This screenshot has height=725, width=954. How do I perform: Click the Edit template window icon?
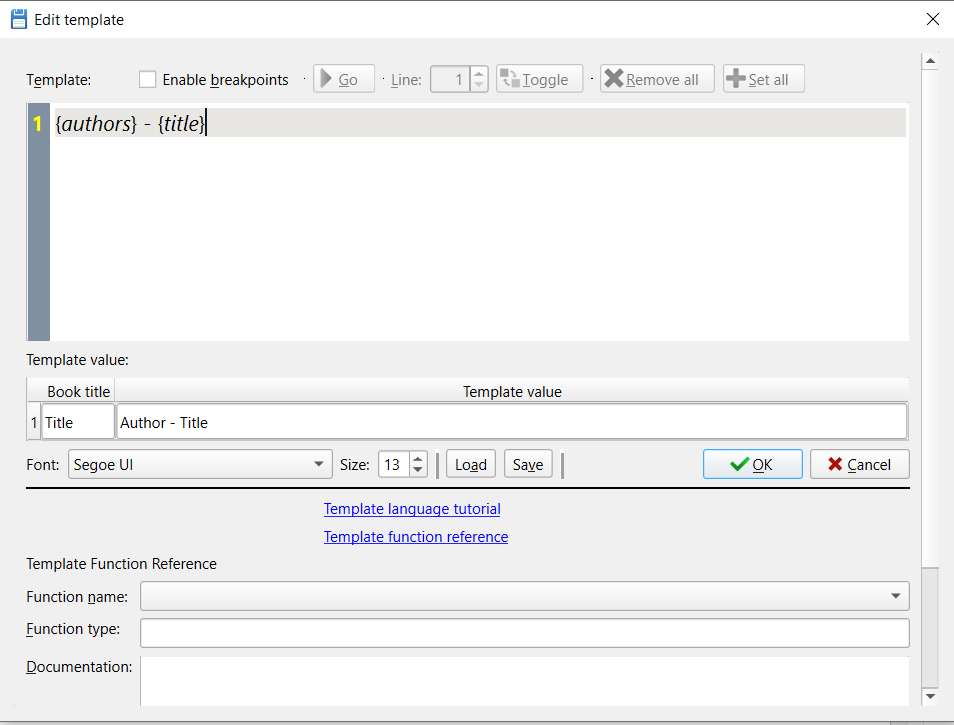19,19
